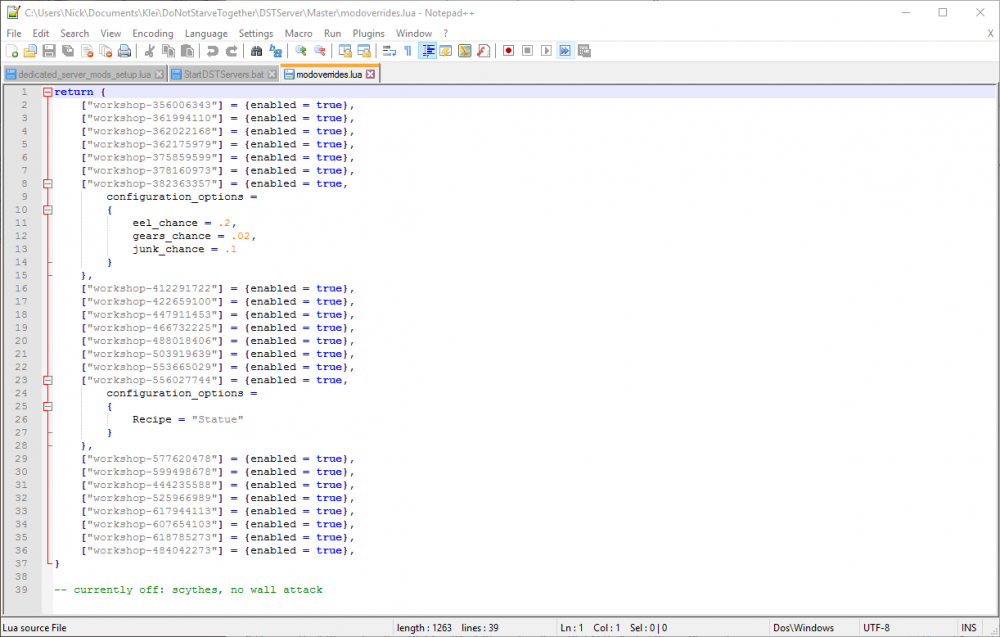This screenshot has width=1000, height=637.
Task: Click the Cut scissors icon
Action: coord(149,51)
